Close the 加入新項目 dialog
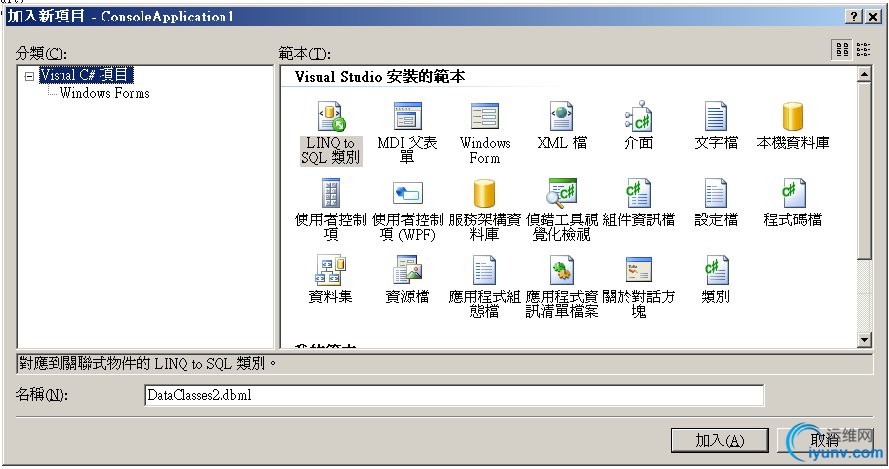 point(873,17)
